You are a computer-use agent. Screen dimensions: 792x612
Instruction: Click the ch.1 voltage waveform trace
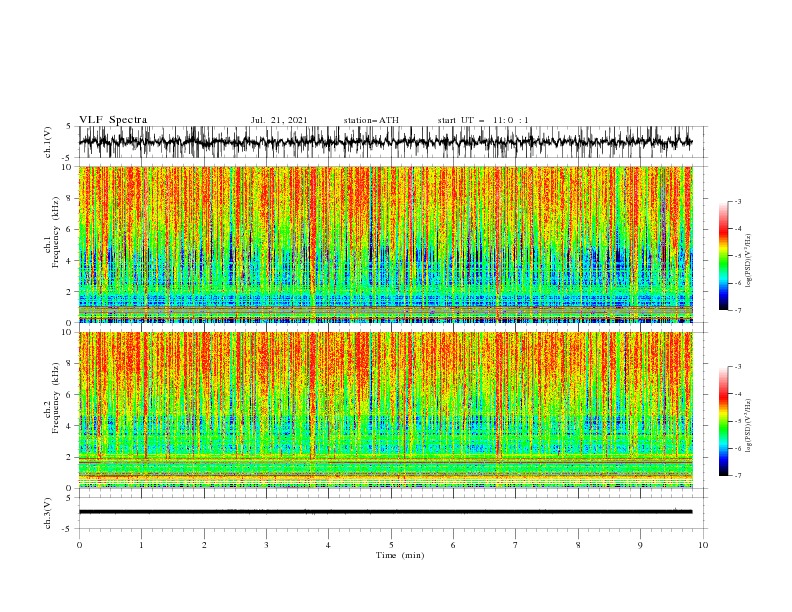(x=386, y=142)
